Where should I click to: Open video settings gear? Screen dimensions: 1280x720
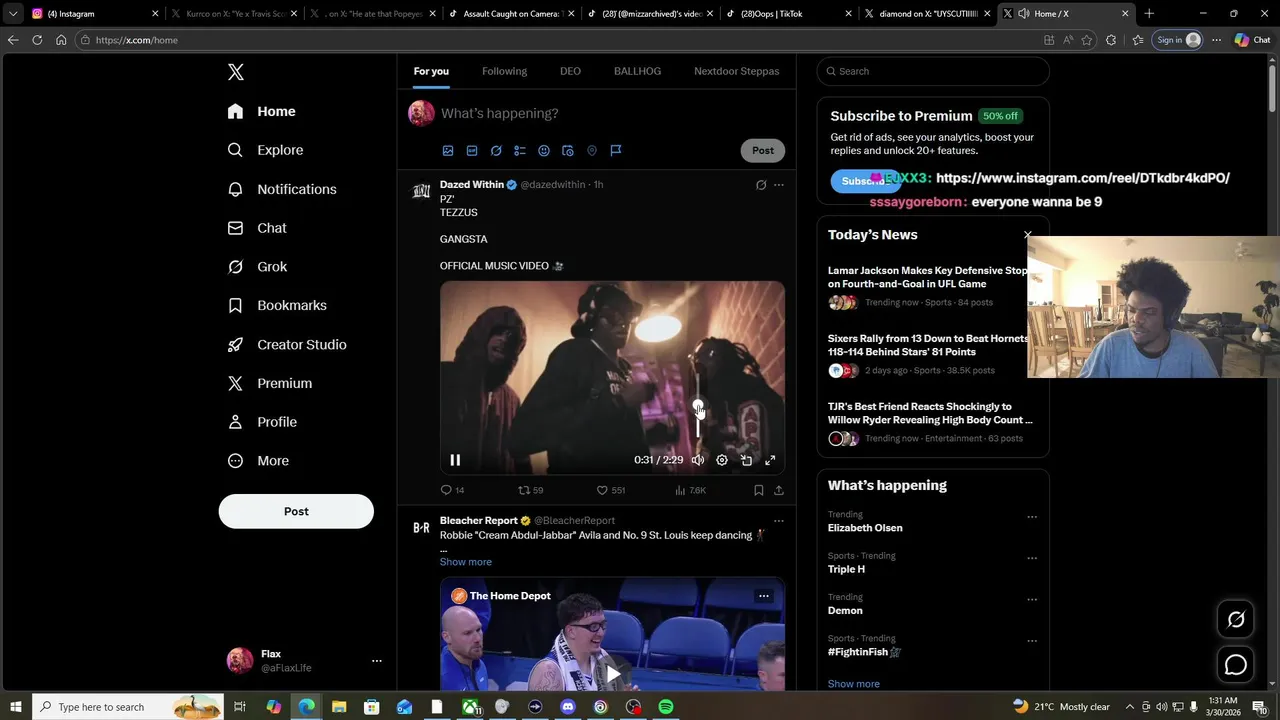[x=722, y=460]
